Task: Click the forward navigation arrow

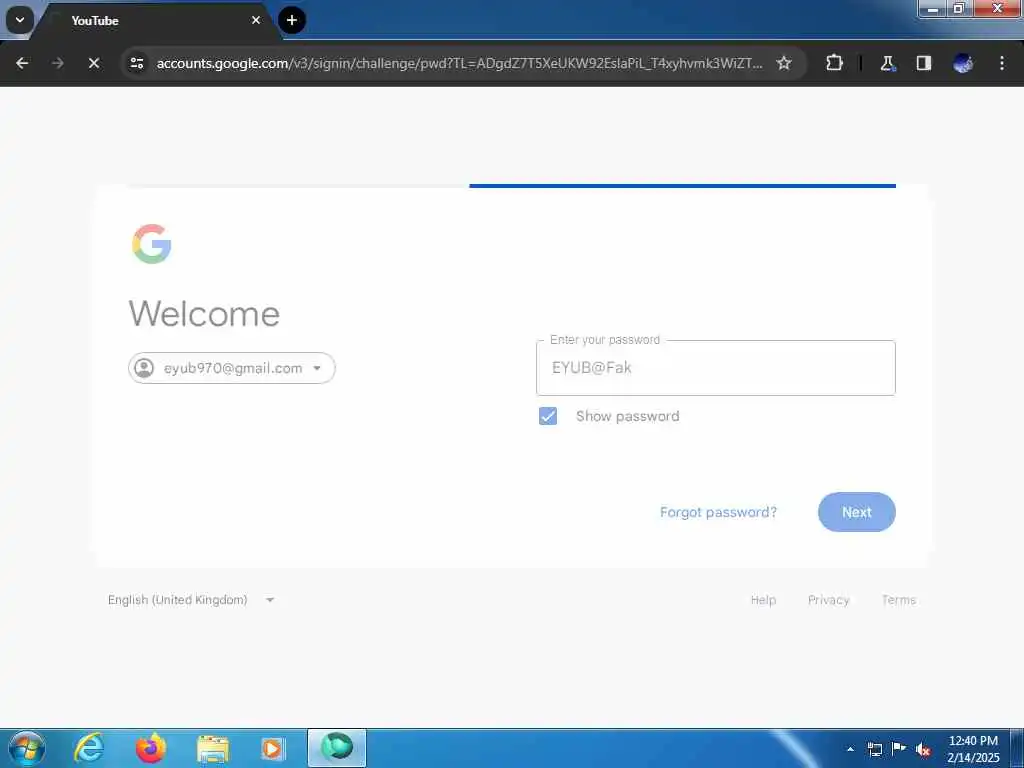Action: click(57, 63)
